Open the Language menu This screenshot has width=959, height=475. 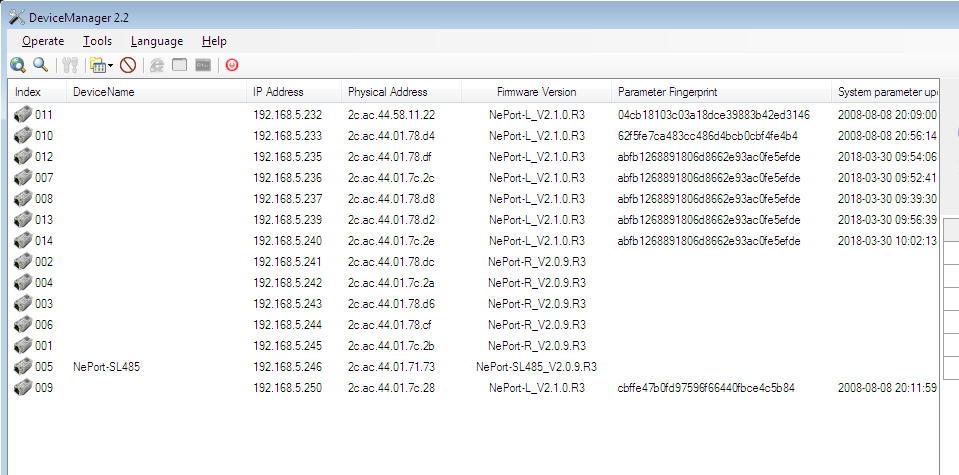tap(156, 41)
